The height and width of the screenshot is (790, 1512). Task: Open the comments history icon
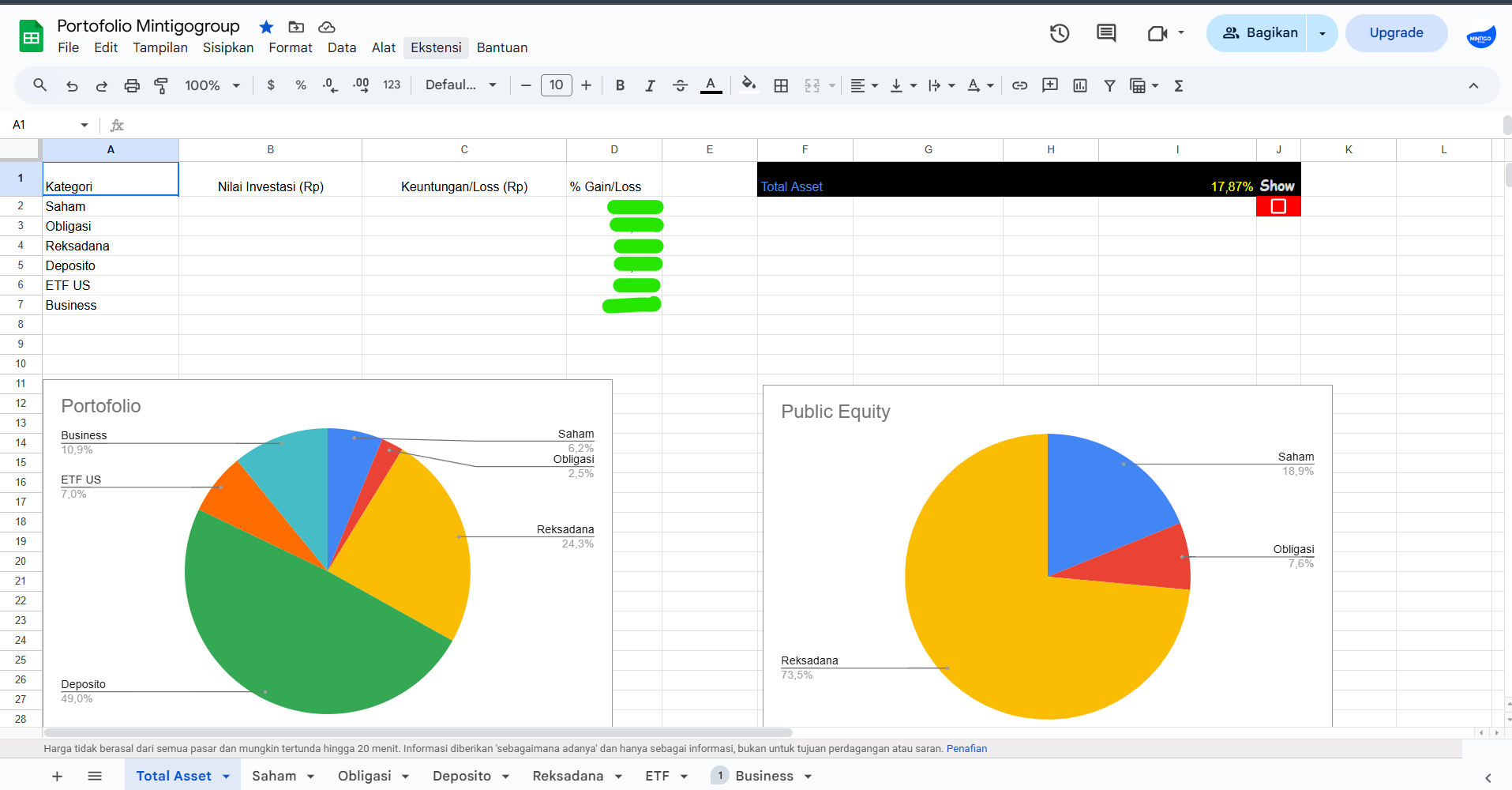pos(1106,33)
